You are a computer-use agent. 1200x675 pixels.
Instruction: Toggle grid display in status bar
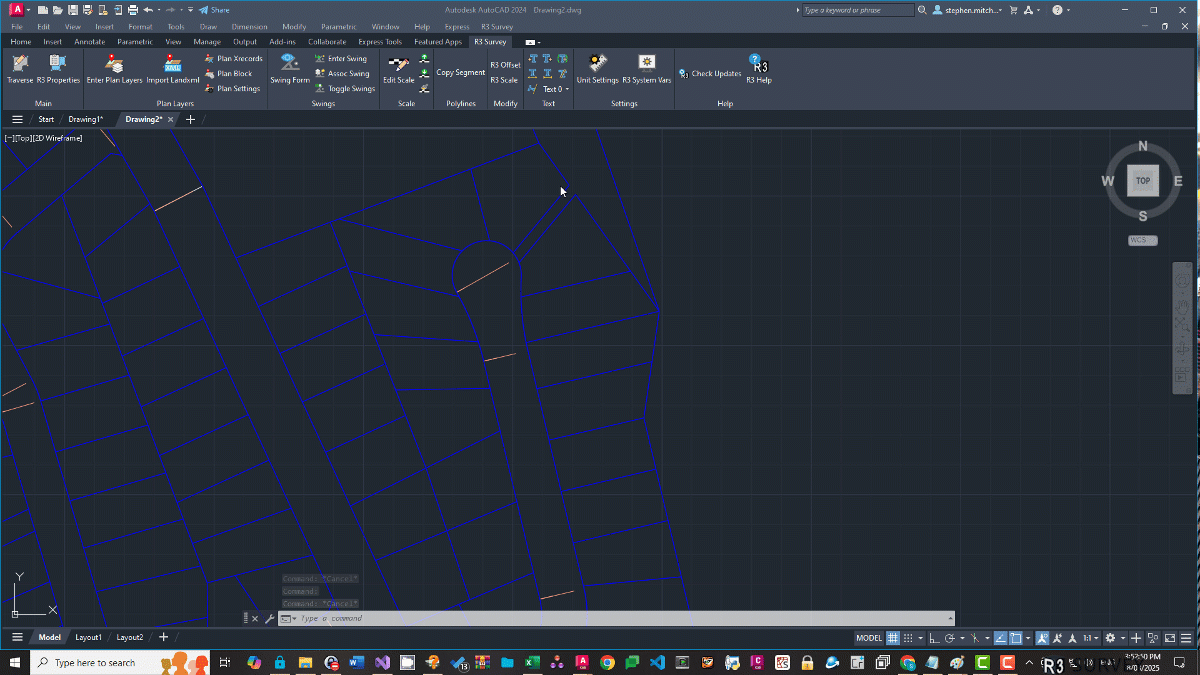pyautogui.click(x=893, y=638)
